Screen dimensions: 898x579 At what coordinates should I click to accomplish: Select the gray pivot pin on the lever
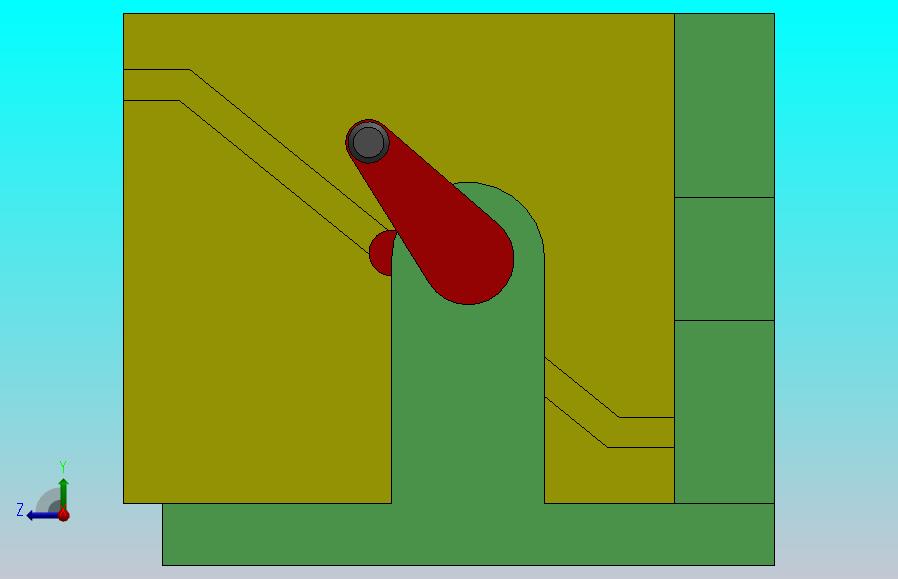coord(368,142)
